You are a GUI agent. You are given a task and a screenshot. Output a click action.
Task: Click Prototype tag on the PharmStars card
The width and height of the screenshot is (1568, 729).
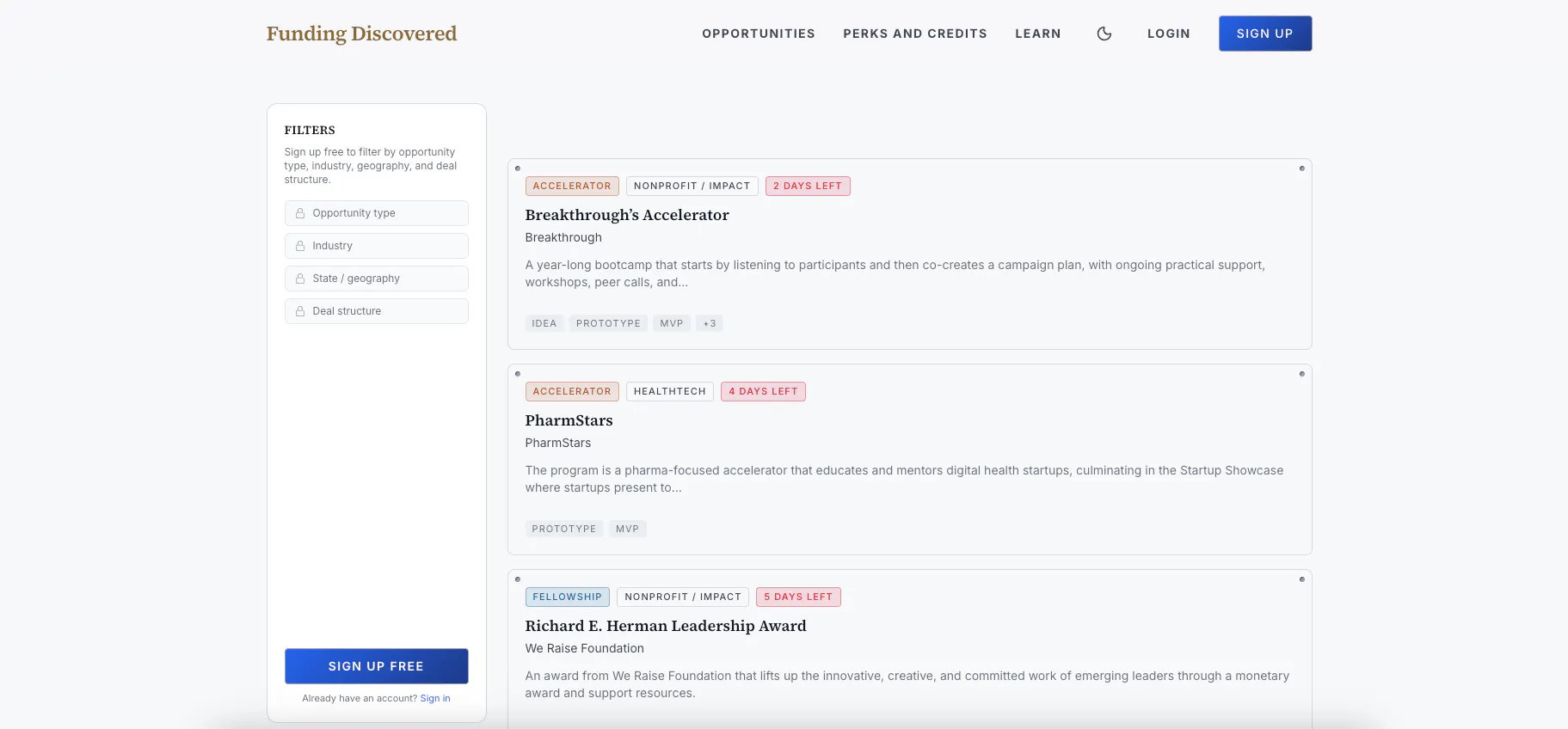[x=563, y=529]
